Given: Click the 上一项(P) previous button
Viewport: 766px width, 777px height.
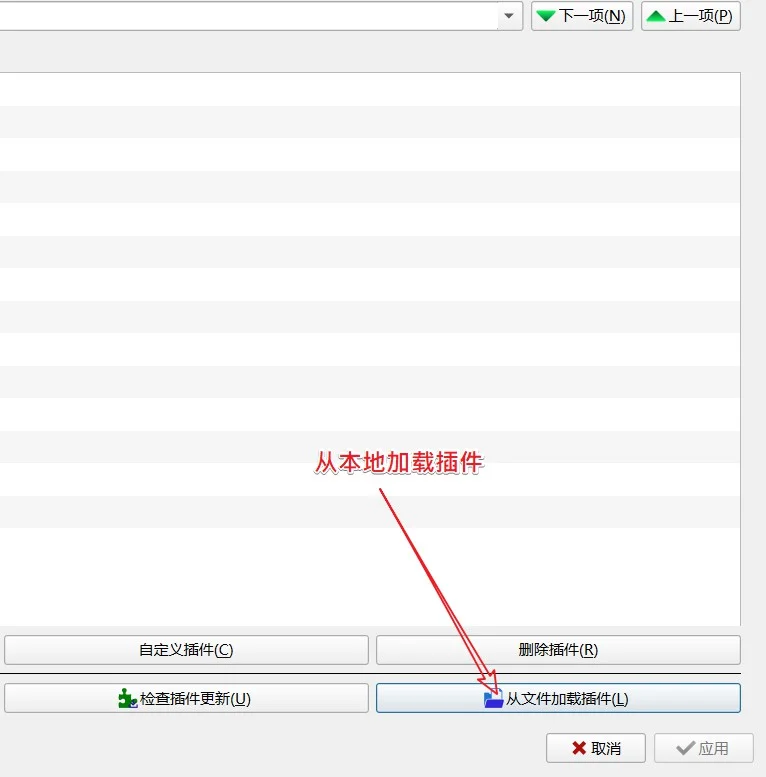Looking at the screenshot, I should [x=691, y=16].
